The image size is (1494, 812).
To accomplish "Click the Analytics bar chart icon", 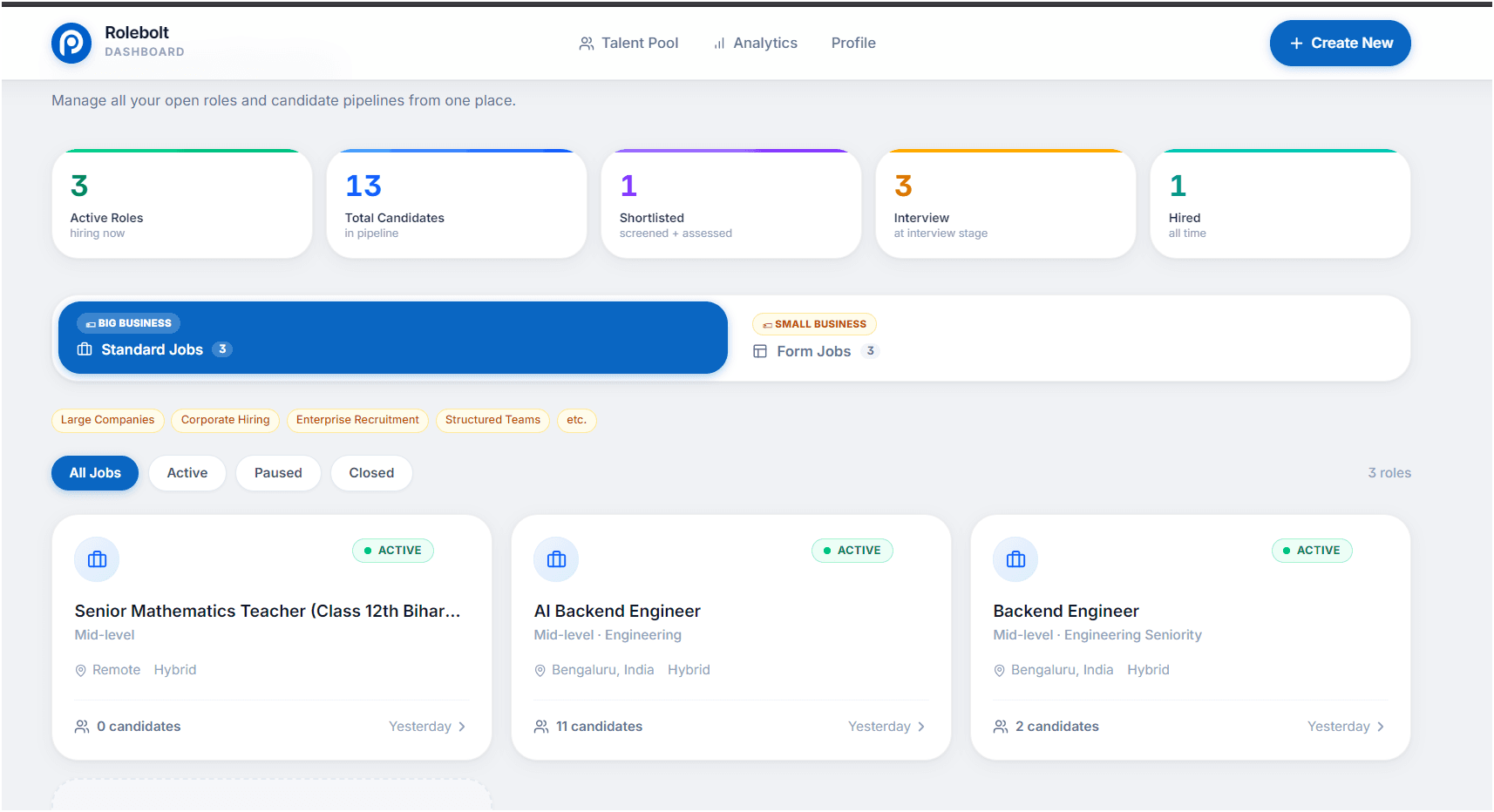I will tap(719, 44).
